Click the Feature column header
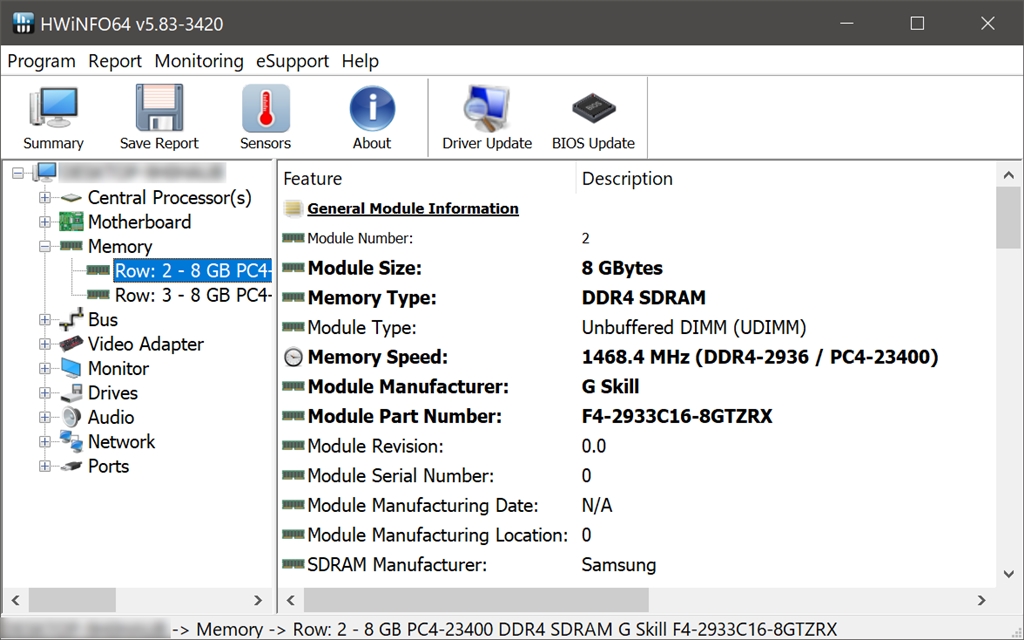Image resolution: width=1024 pixels, height=640 pixels. (313, 179)
